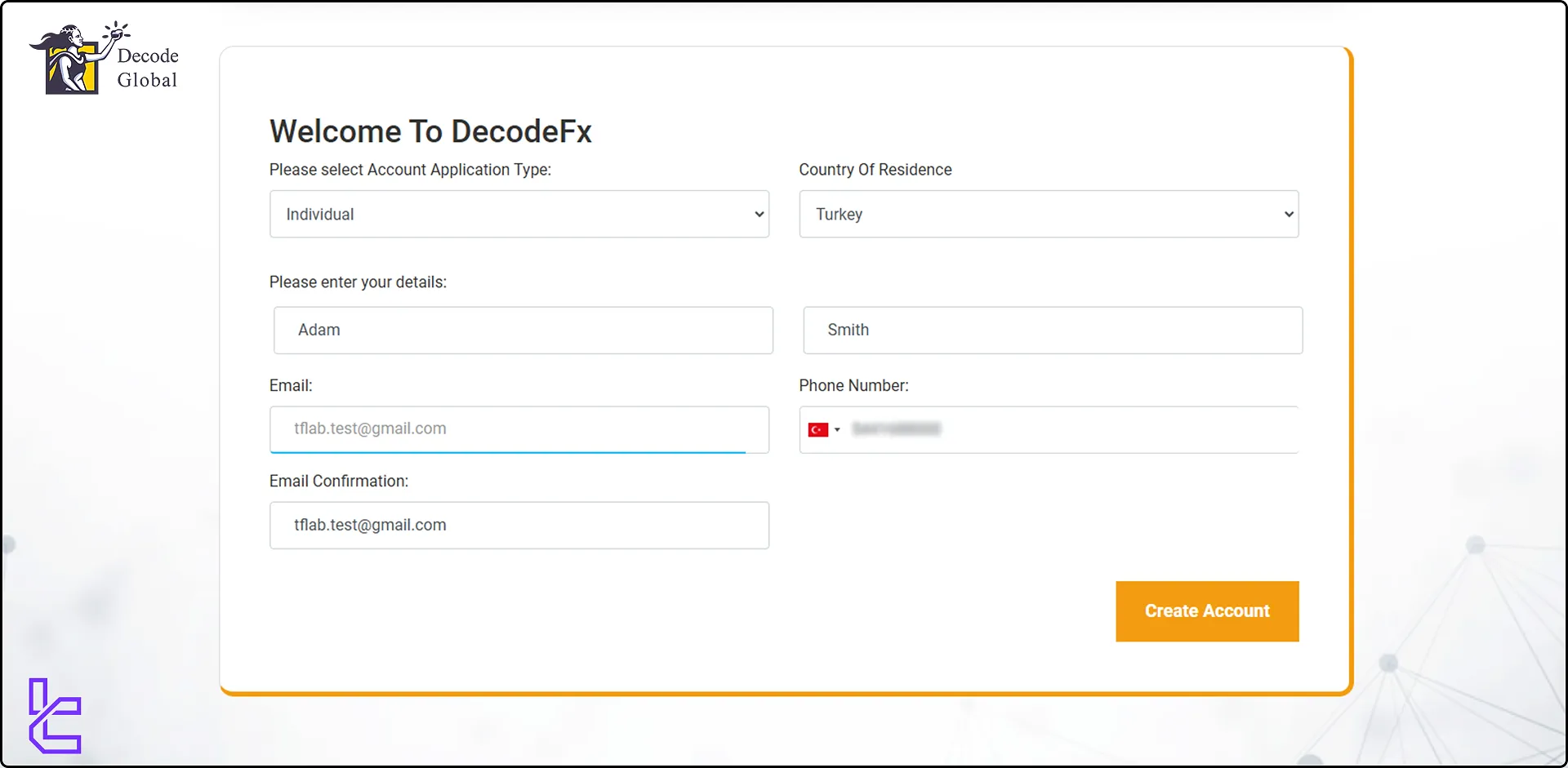Open the Turkey flag phone country selector
The image size is (1568, 768).
(x=824, y=429)
